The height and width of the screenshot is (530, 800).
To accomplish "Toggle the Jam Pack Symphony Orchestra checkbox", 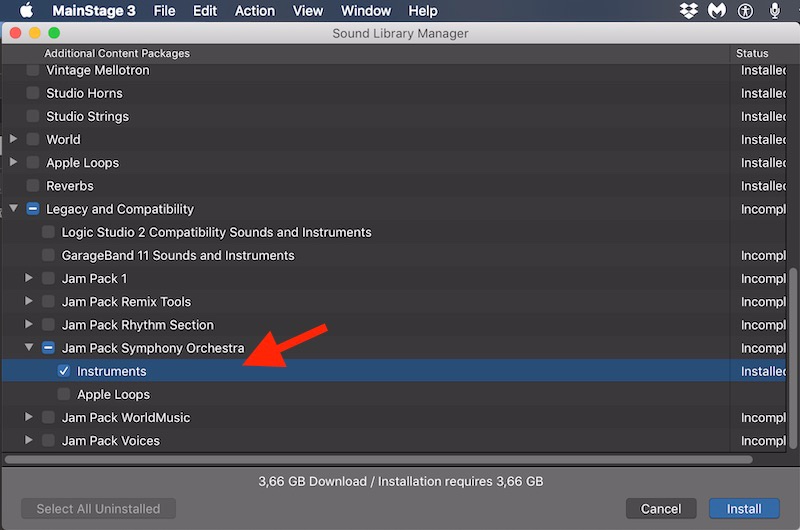I will click(48, 348).
